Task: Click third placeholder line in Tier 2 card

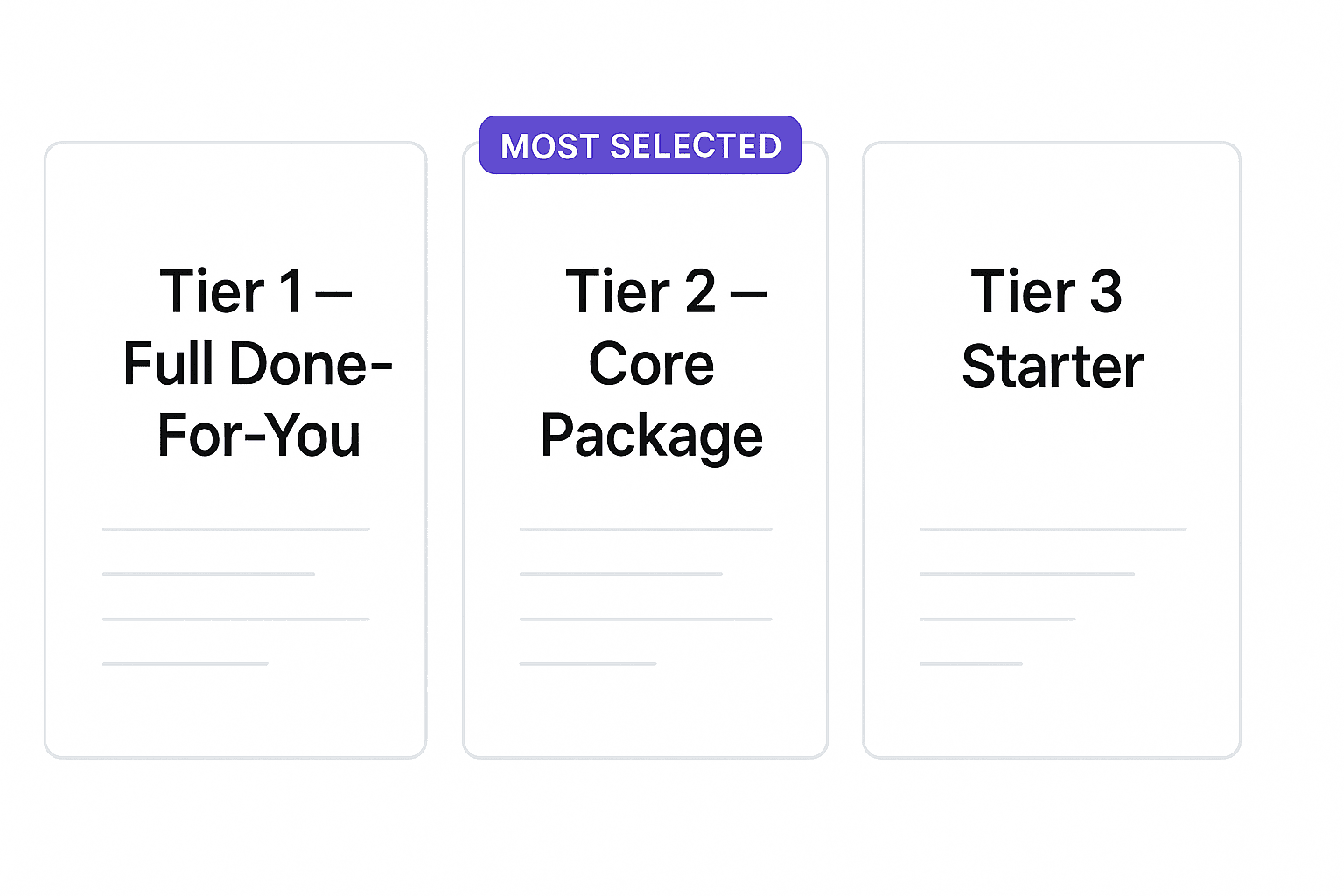Action: pyautogui.click(x=646, y=619)
